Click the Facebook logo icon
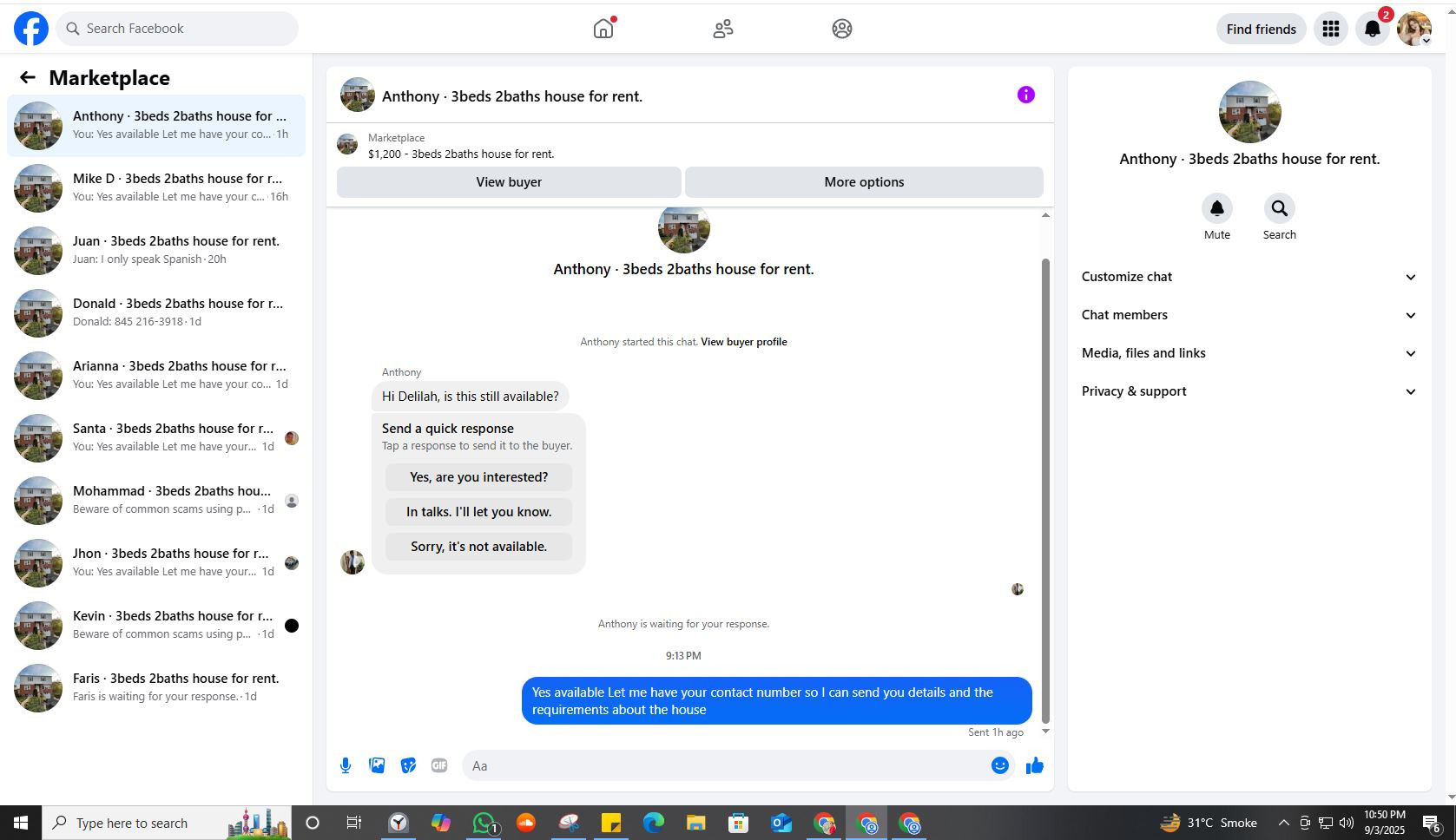The image size is (1456, 840). coord(31,29)
